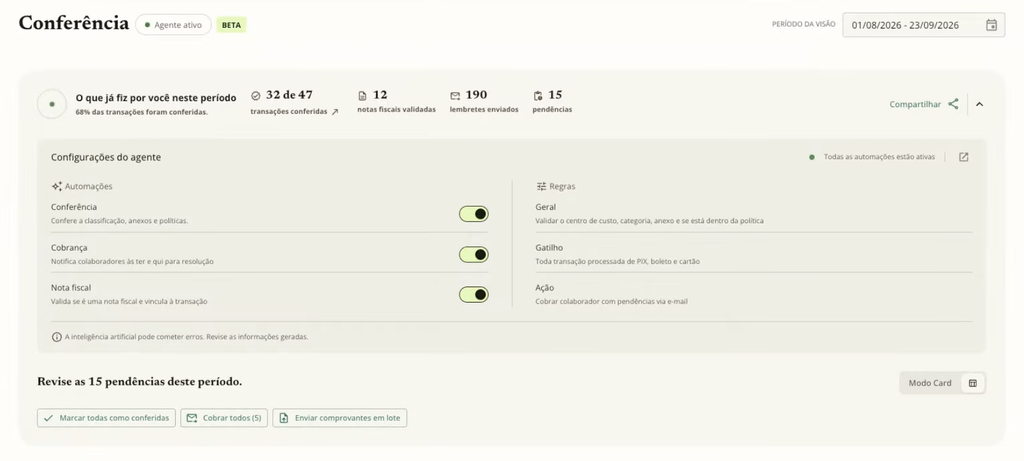Viewport: 1024px width, 461px height.
Task: Click the 190 lembretes enviados count
Action: click(x=476, y=95)
